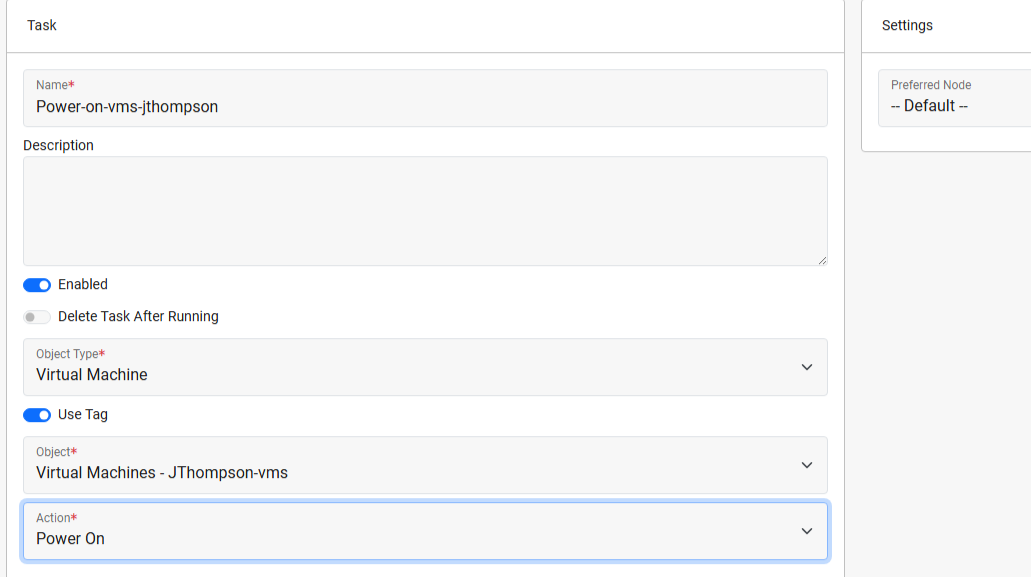
Task: Turn on Delete Task After Running switch
Action: tap(37, 317)
